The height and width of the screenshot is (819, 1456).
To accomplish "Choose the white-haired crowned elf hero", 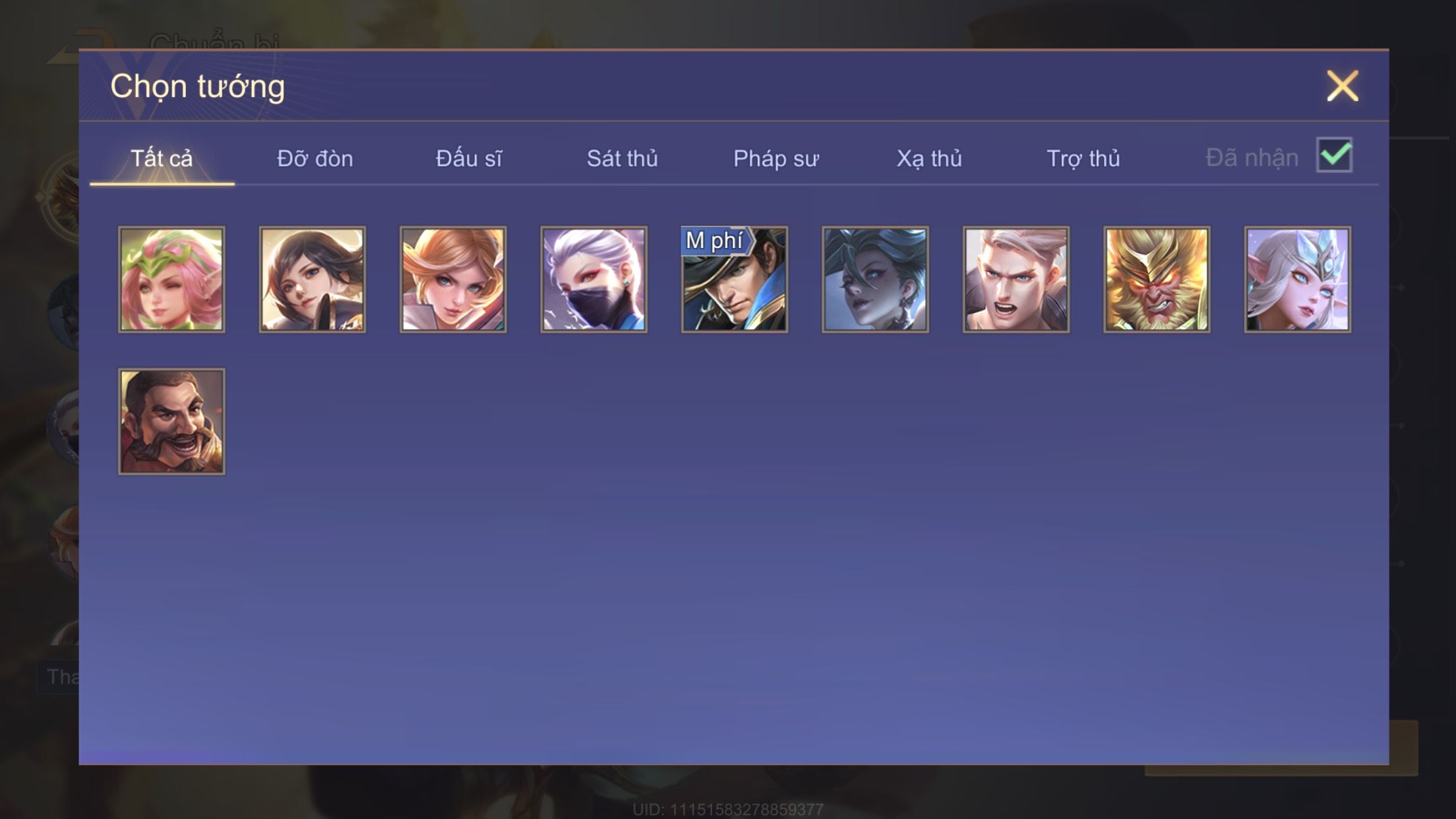I will (x=1298, y=280).
